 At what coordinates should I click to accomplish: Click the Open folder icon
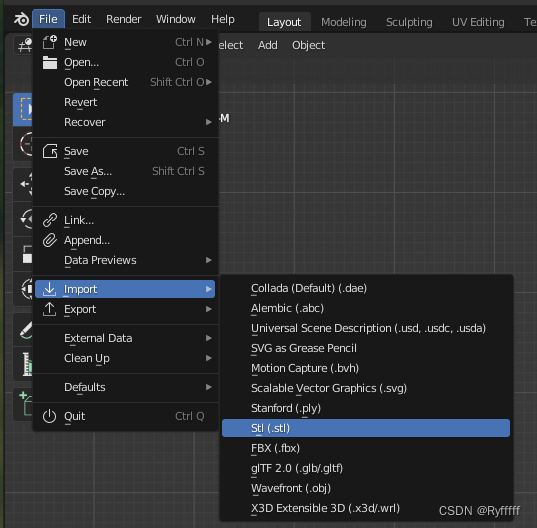[50, 62]
